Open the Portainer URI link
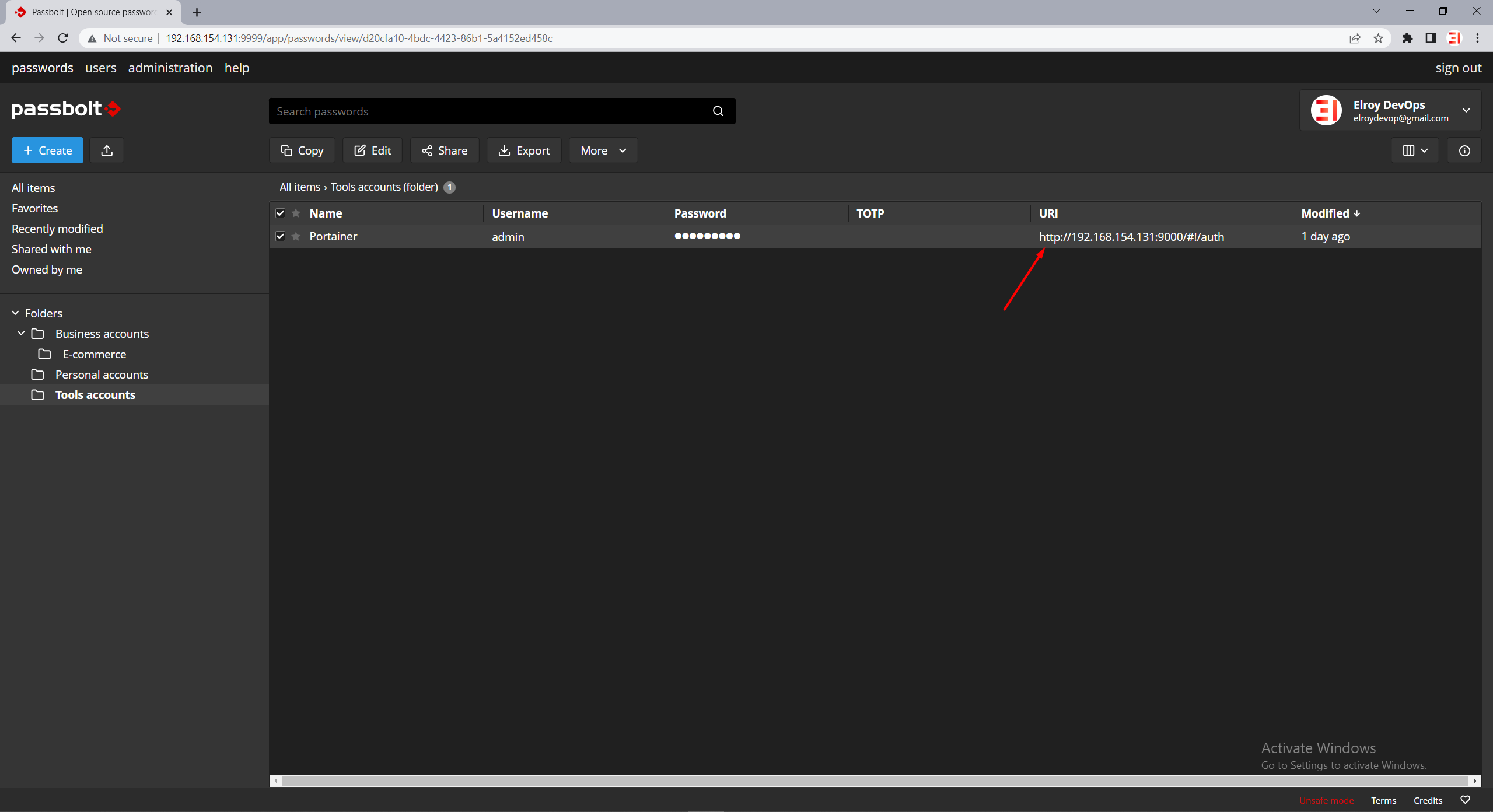 pos(1131,237)
